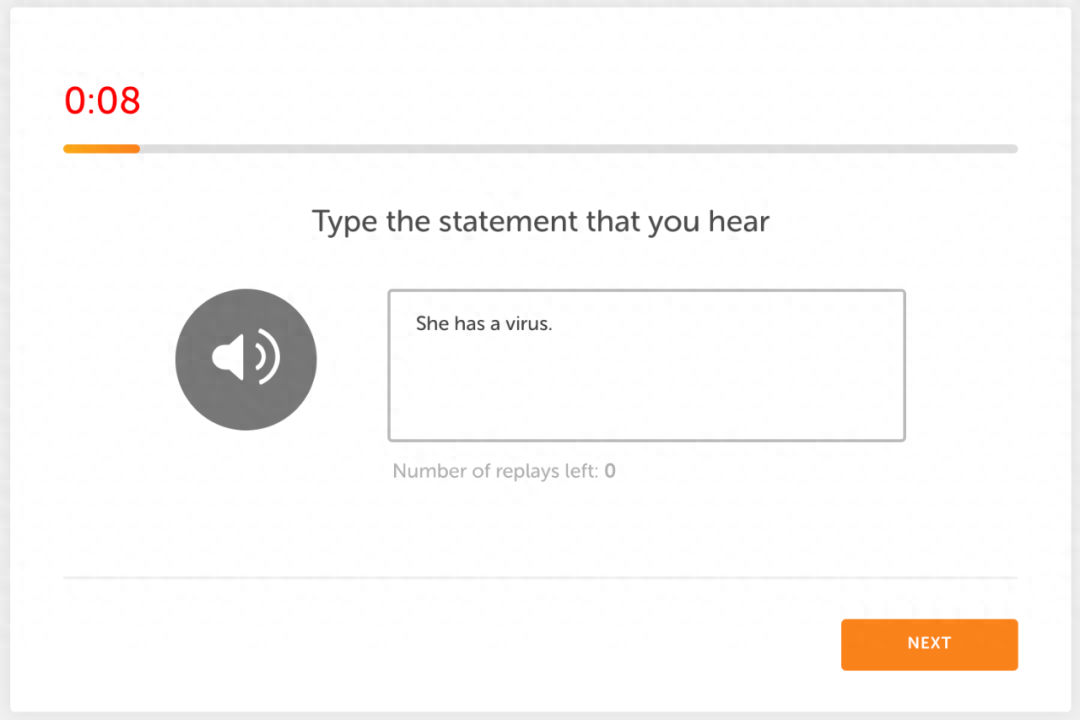Click the 'Type the statement that you hear' heading
Viewport: 1080px width, 720px height.
(x=541, y=222)
